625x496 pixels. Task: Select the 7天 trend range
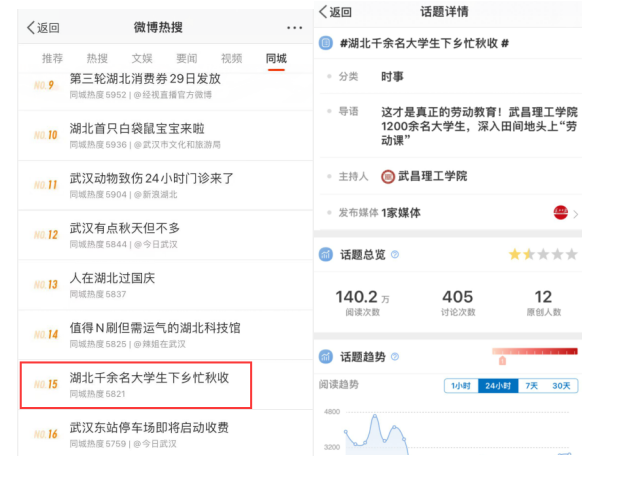coord(533,386)
